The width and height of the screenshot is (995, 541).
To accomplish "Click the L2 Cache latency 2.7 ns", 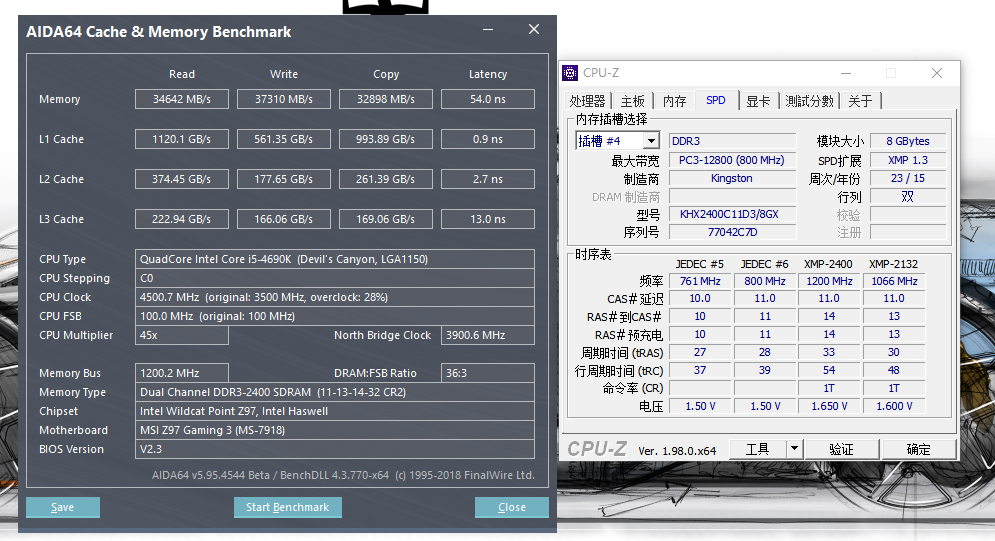I will pos(488,179).
